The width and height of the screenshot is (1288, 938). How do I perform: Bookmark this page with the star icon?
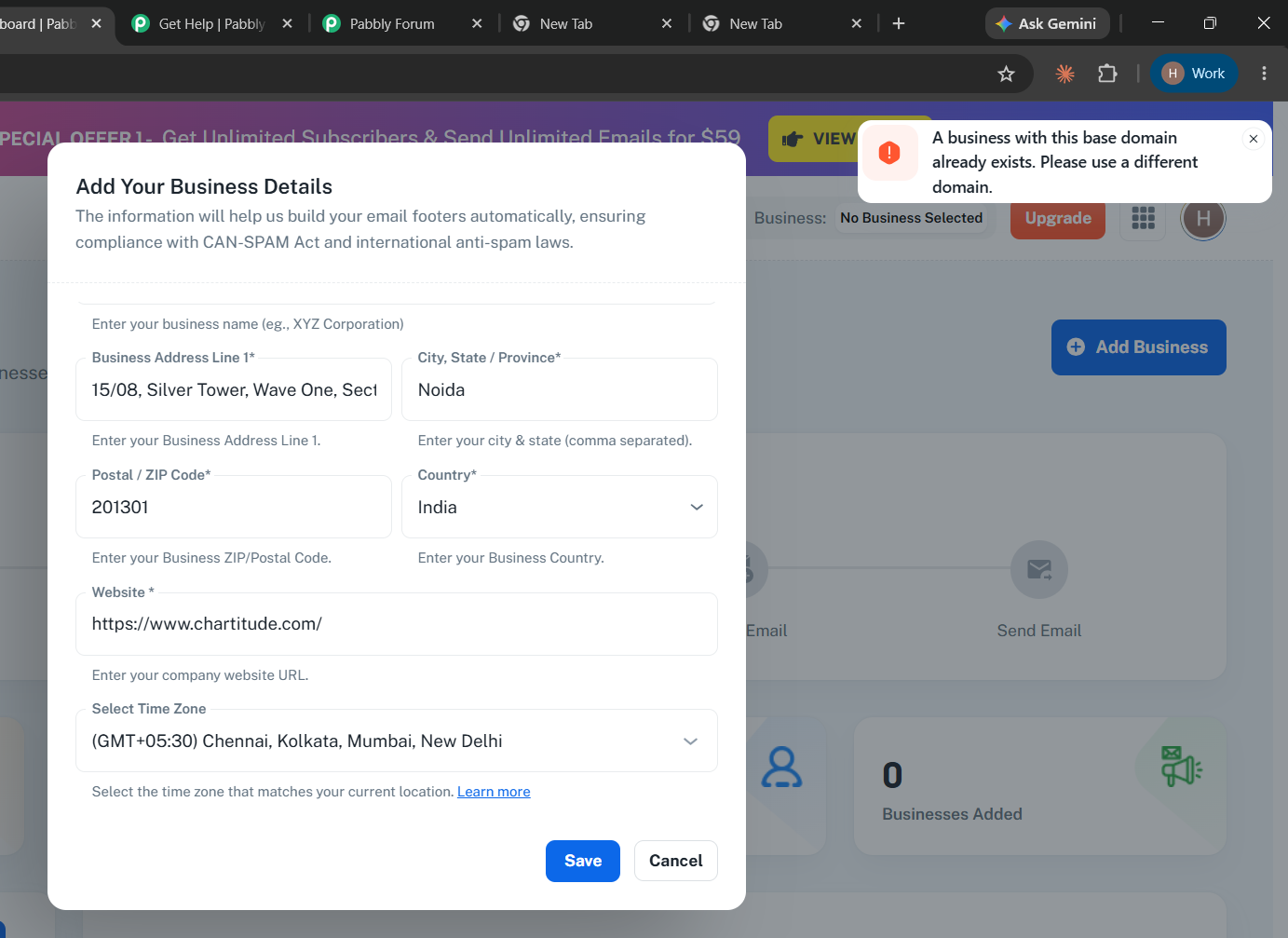click(1006, 74)
